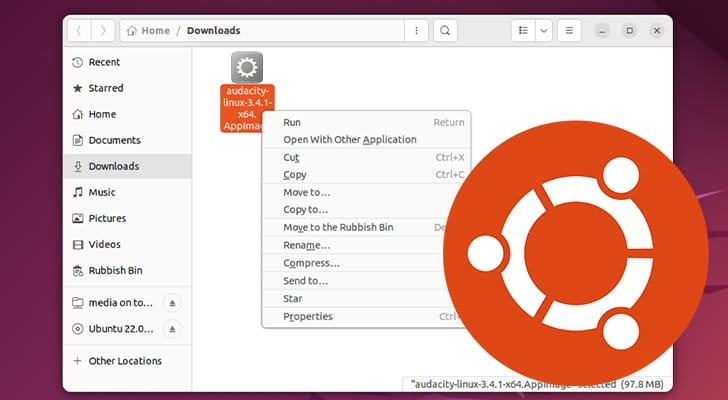Choose Compress… from the context menu
728x400 pixels.
coord(354,263)
